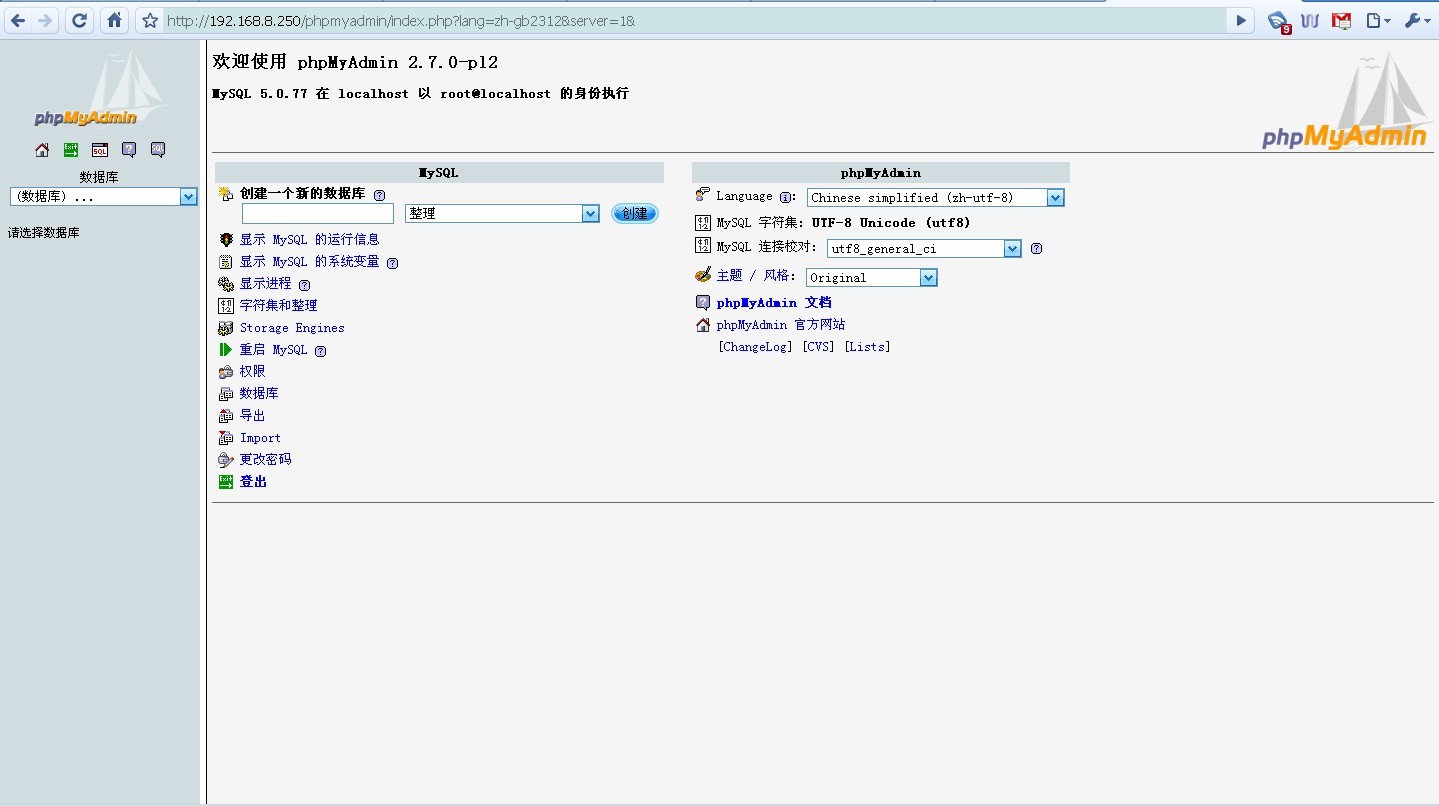Click the 登出 logout link
The height and width of the screenshot is (806, 1439).
[x=253, y=482]
